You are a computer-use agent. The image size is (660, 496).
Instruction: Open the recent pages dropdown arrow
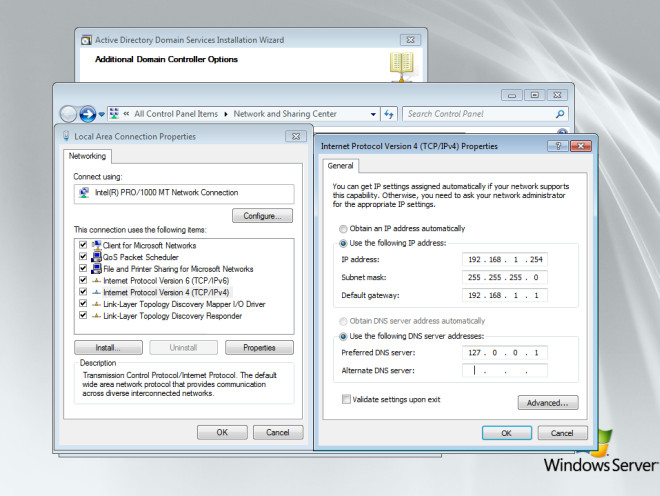click(101, 114)
